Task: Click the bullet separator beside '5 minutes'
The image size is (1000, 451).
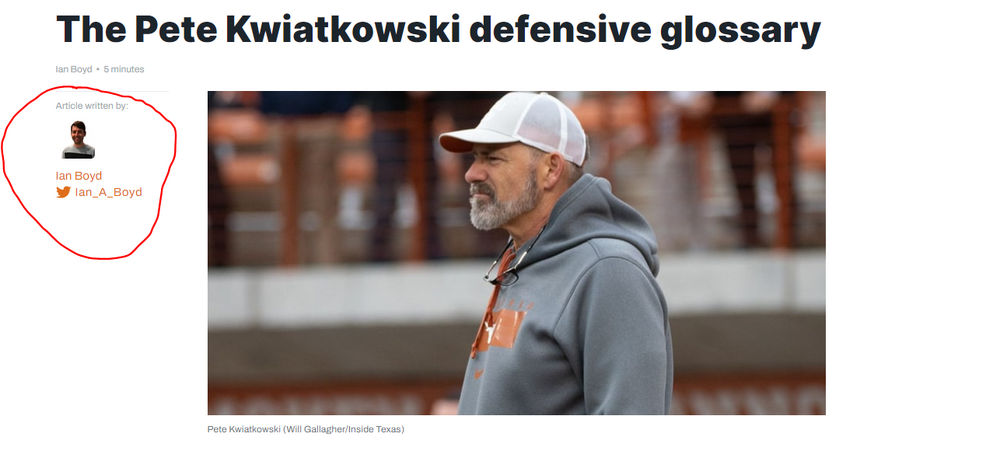Action: (98, 69)
